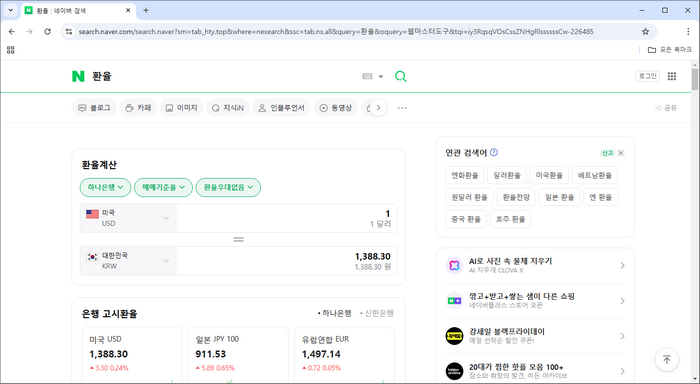Image resolution: width=700 pixels, height=384 pixels.
Task: Open the 환율우대없음 dropdown
Action: 228,188
